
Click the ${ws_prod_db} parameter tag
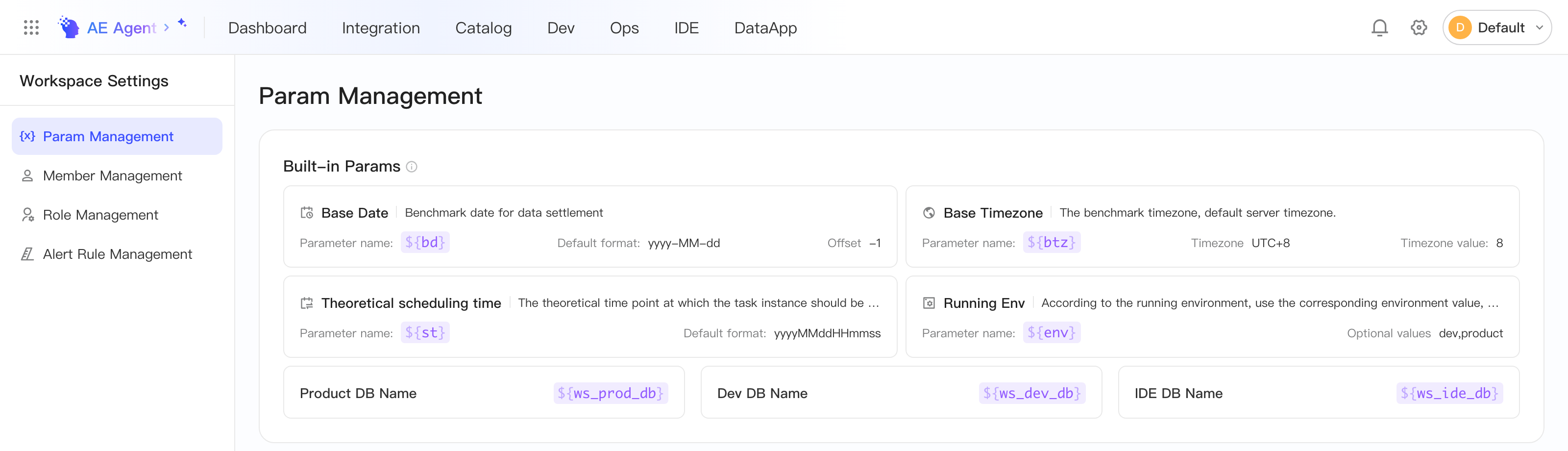click(611, 393)
